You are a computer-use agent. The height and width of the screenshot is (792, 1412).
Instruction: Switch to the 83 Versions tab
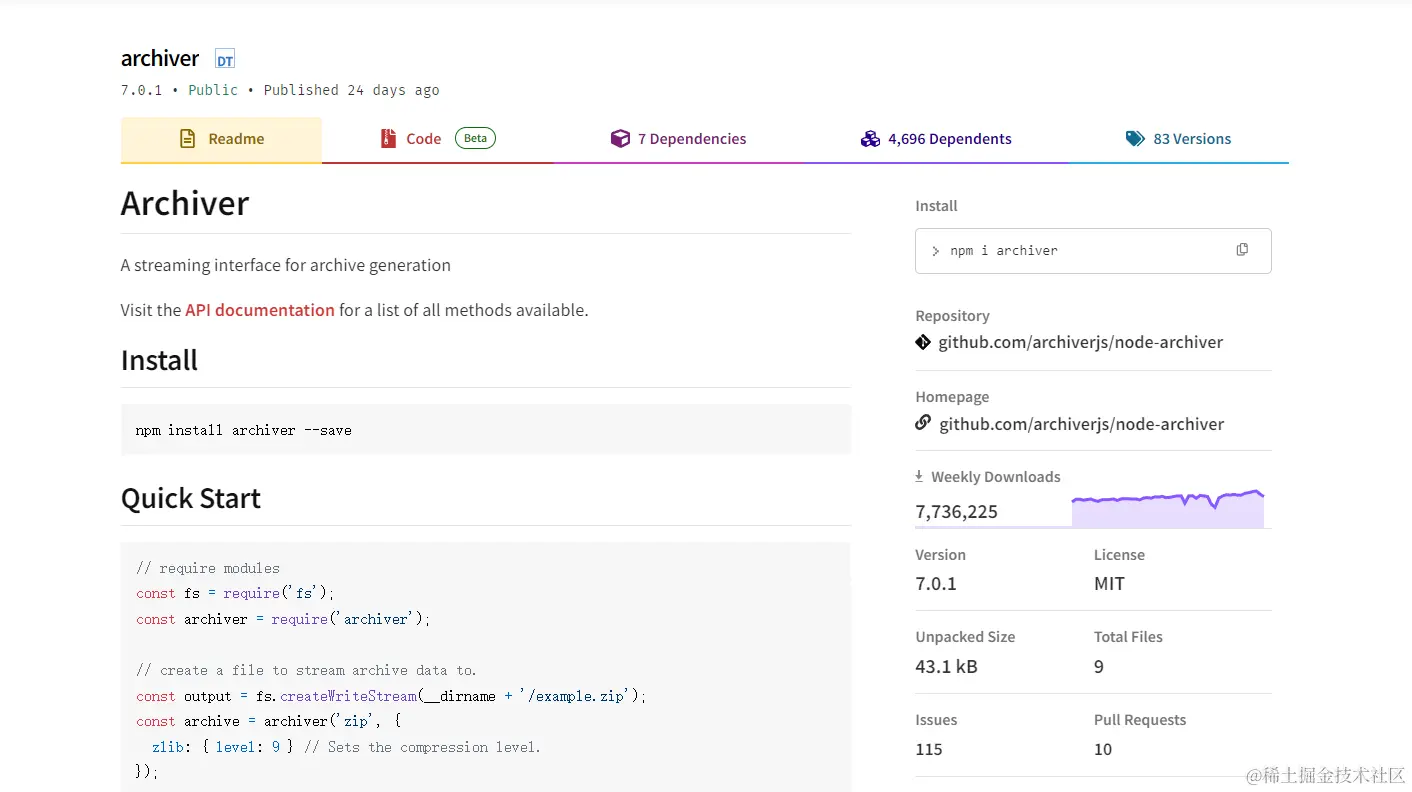pos(1178,139)
